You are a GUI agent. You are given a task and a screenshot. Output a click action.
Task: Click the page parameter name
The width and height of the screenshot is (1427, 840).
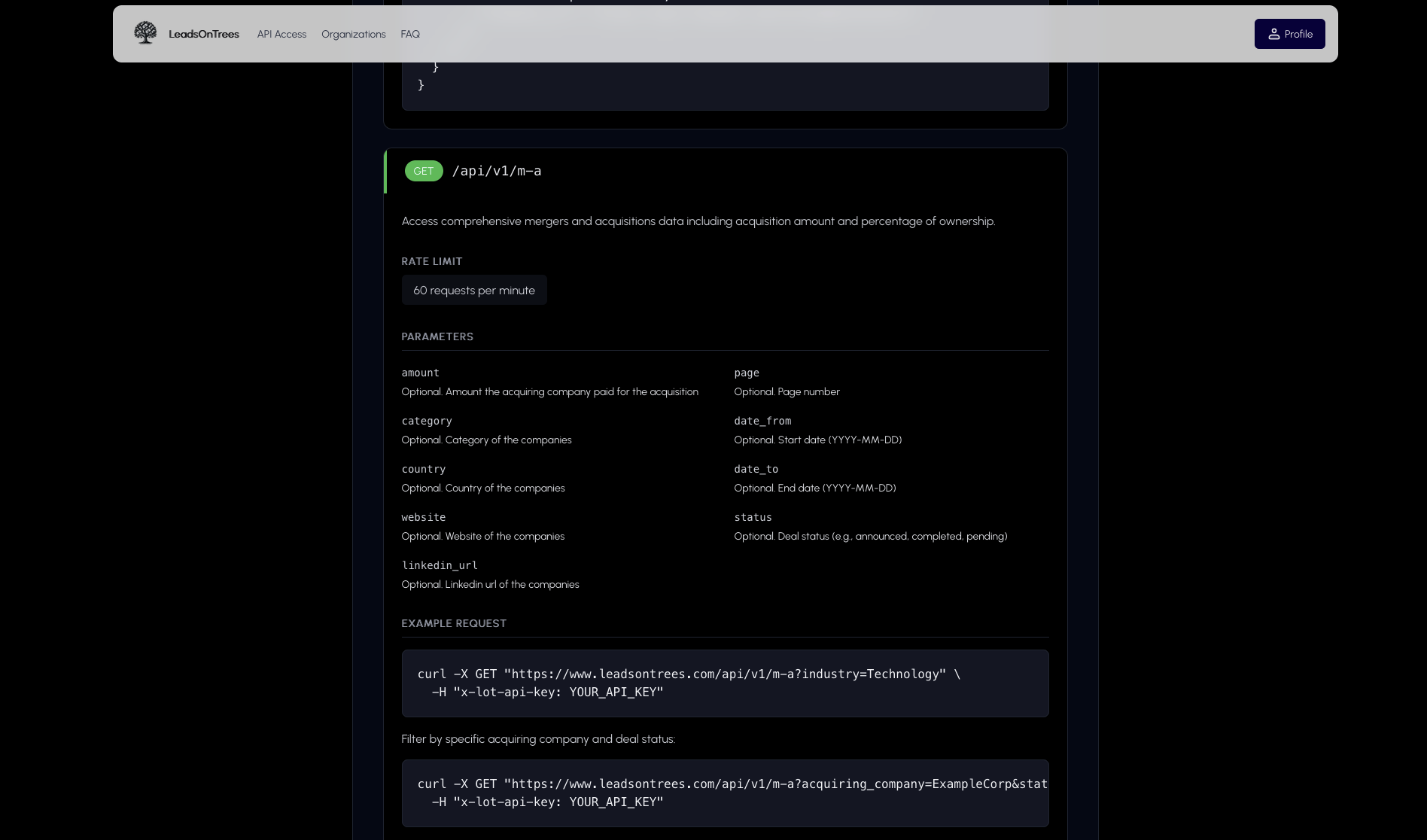pos(747,373)
